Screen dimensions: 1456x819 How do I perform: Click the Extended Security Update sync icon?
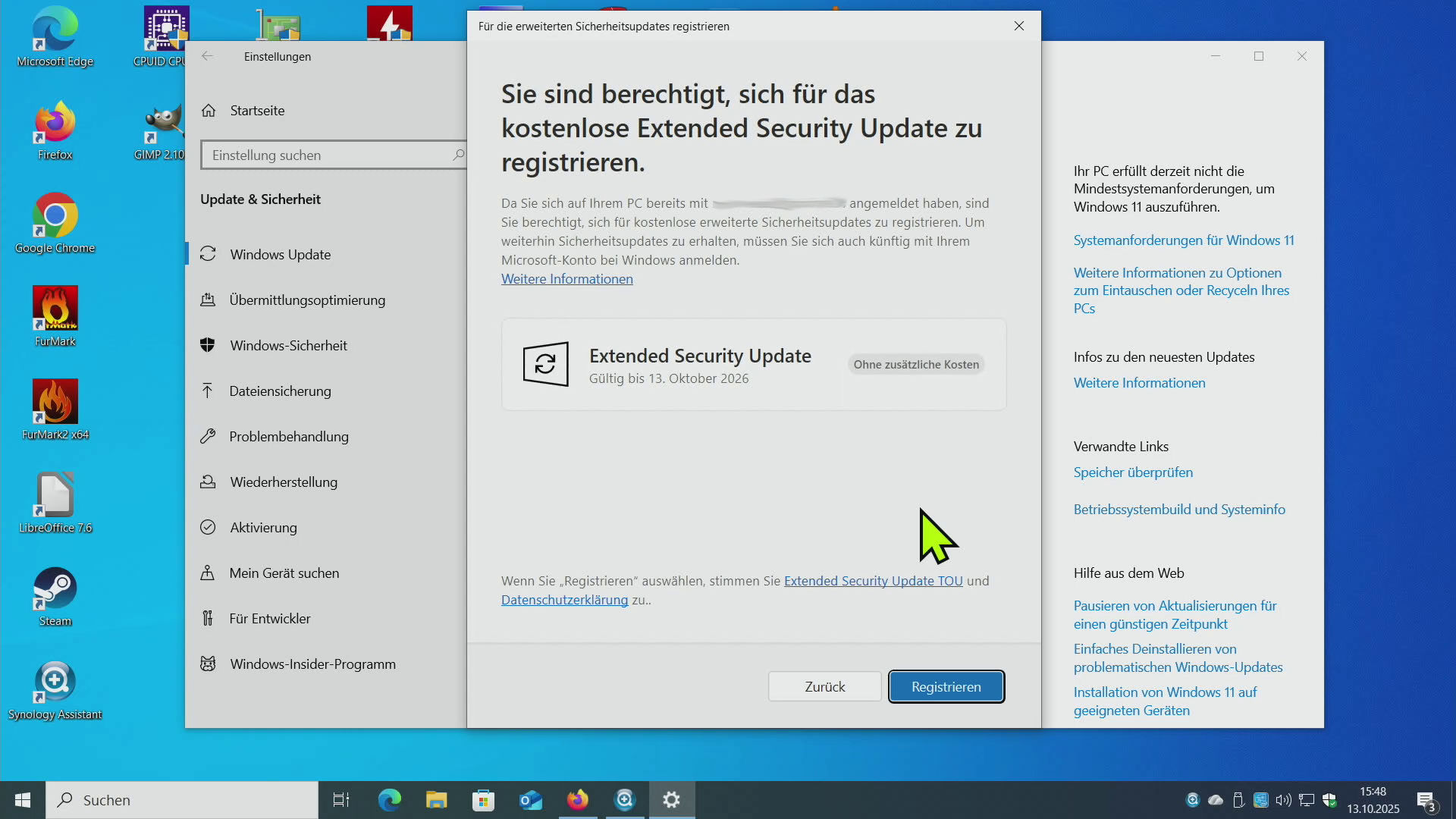point(545,364)
